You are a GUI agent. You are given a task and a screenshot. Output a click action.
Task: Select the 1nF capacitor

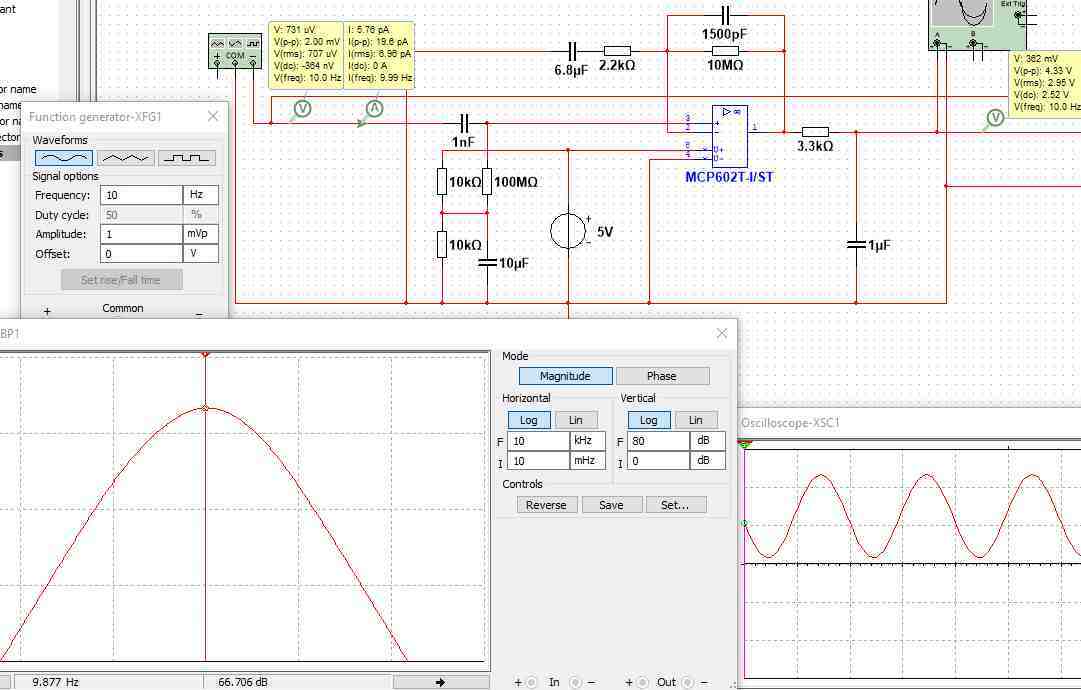tap(464, 123)
